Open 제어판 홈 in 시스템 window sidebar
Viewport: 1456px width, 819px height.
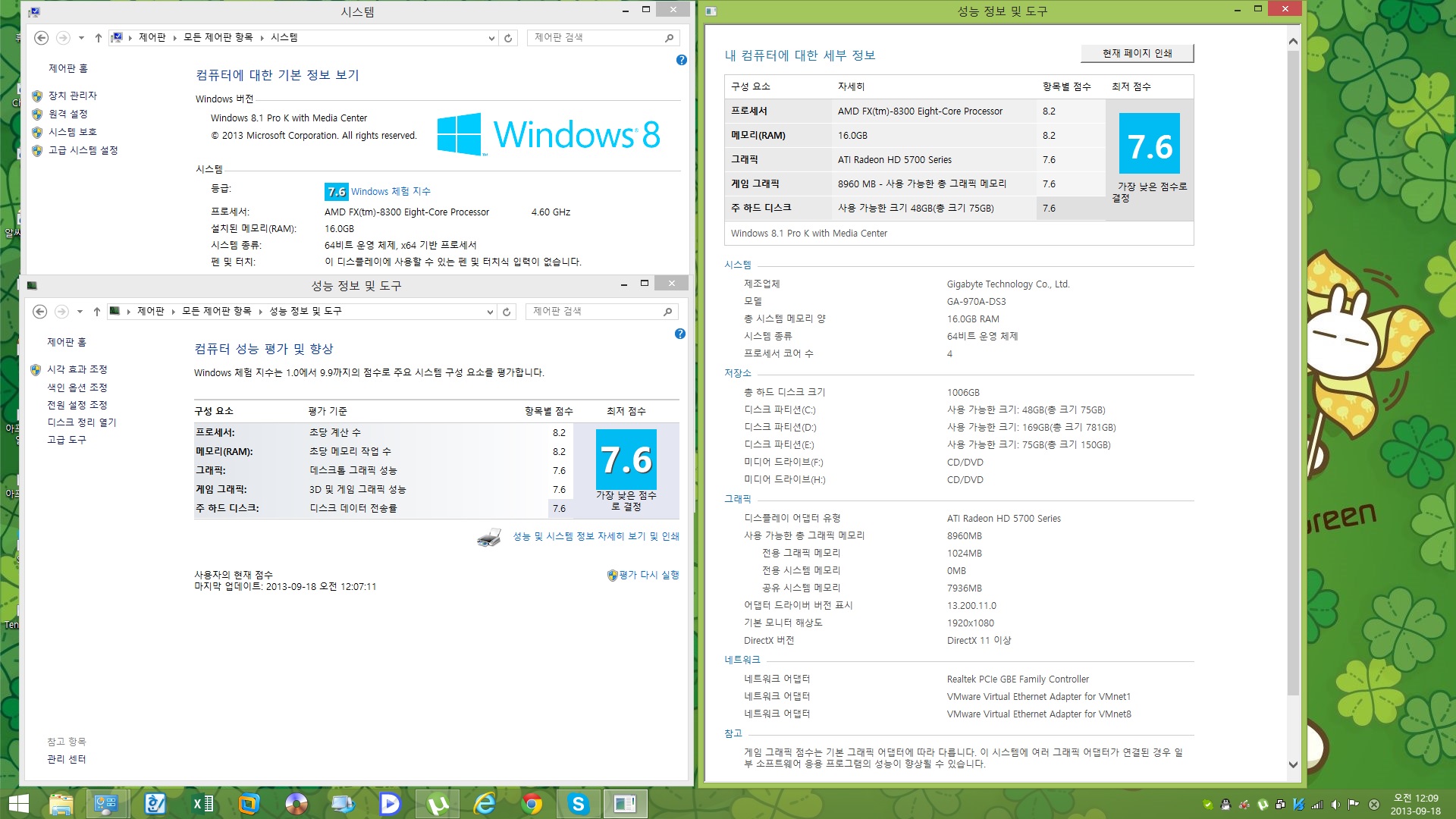click(68, 68)
